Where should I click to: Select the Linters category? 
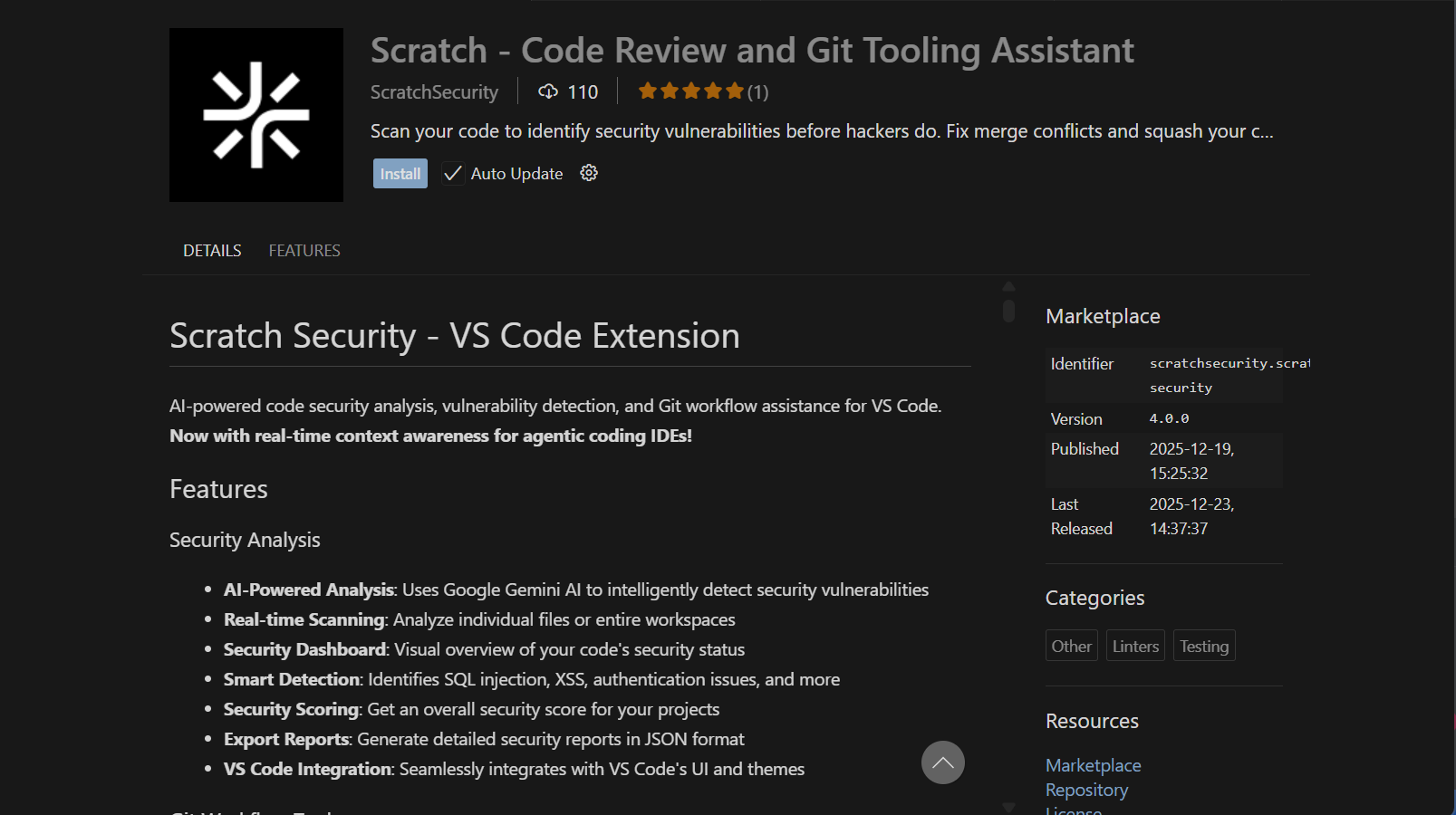click(1134, 645)
